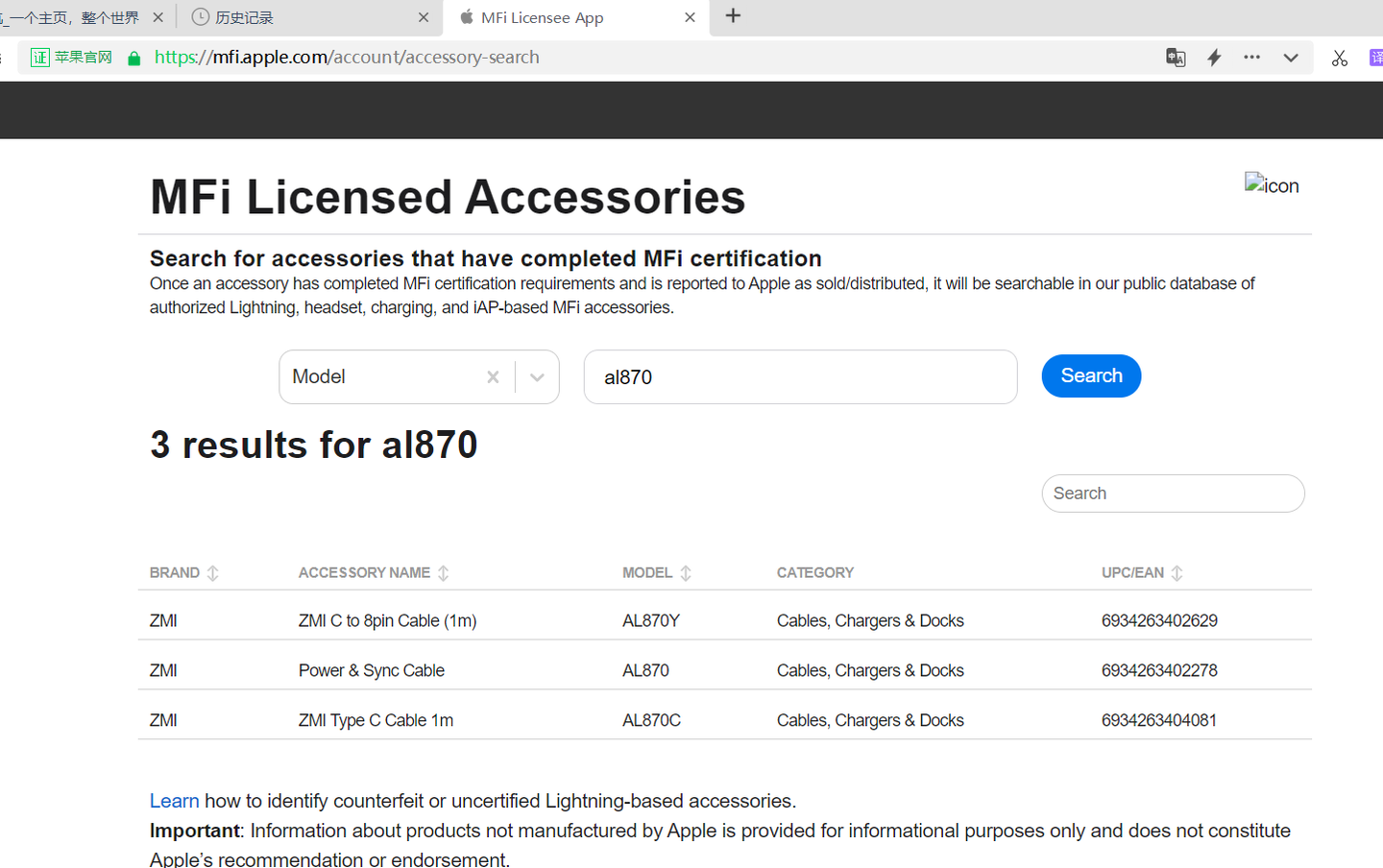Open the three-dots more options icon
Viewport: 1383px width, 868px height.
coord(1251,58)
